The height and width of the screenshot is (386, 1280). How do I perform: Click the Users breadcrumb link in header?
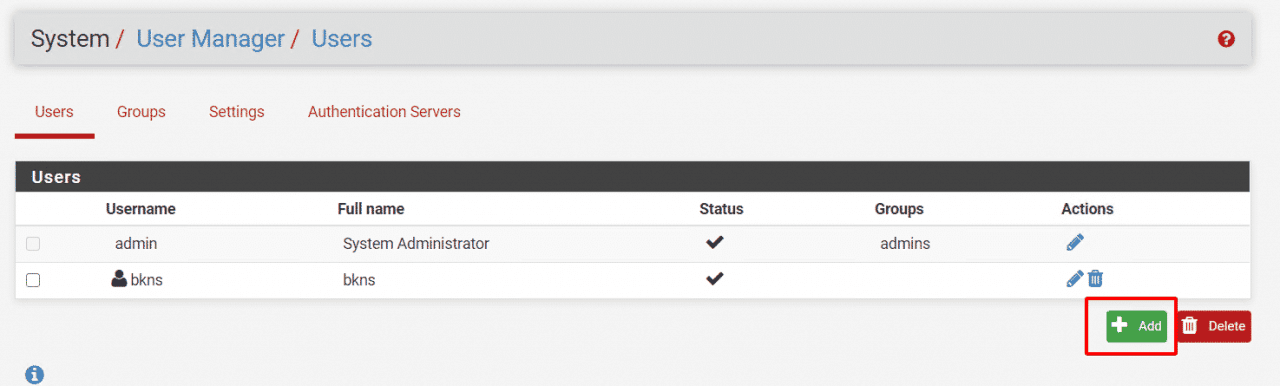(342, 39)
